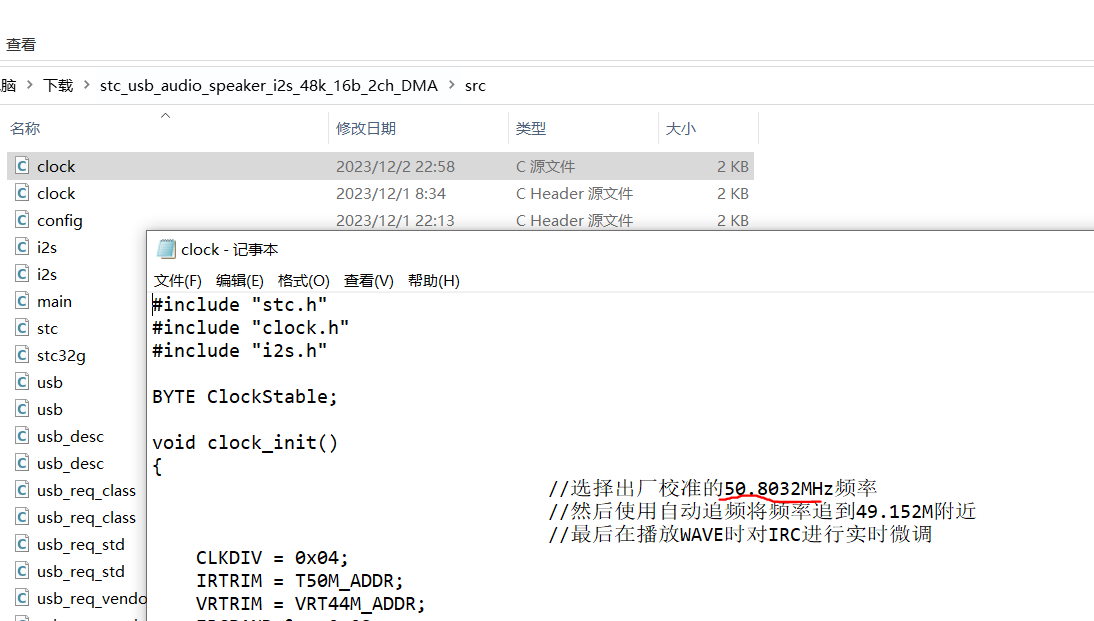Click the 'IRTRIM = T50M_ADDR;' line
The image size is (1094, 621).
pos(299,581)
